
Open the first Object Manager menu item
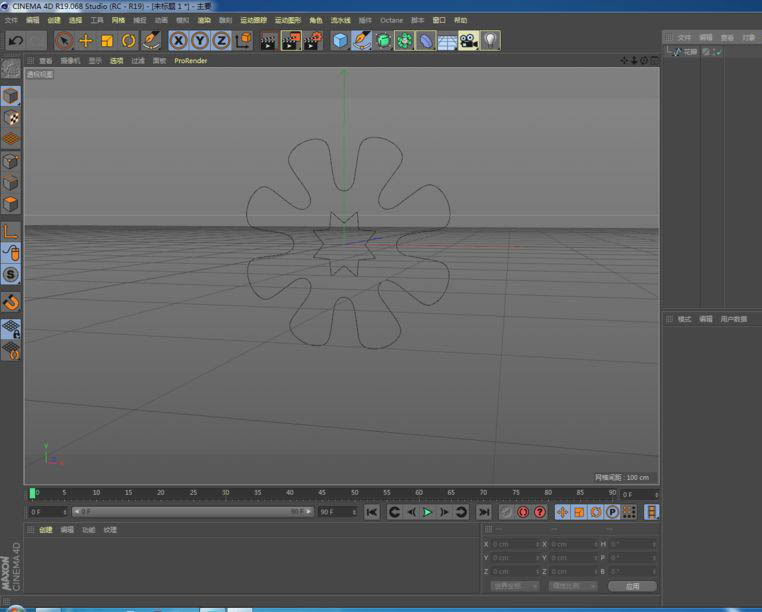point(684,37)
